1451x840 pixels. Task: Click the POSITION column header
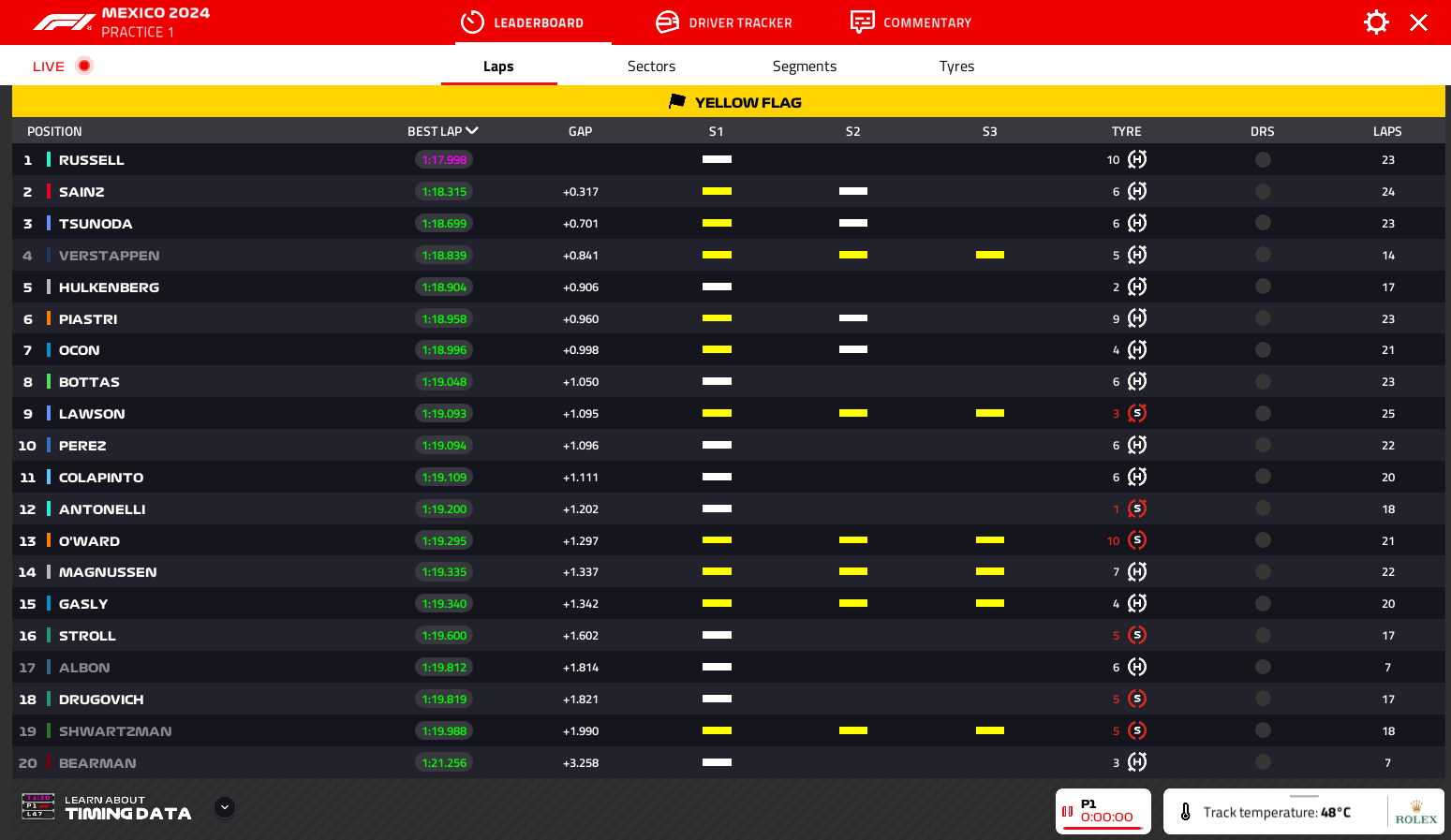(x=54, y=131)
